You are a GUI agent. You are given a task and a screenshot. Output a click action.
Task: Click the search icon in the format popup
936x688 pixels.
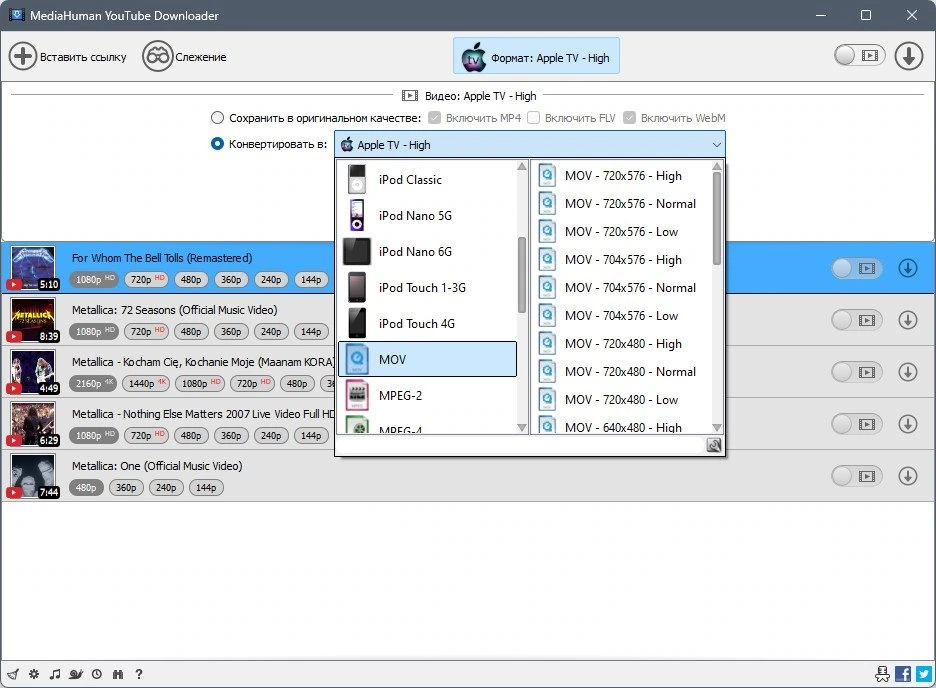click(713, 445)
